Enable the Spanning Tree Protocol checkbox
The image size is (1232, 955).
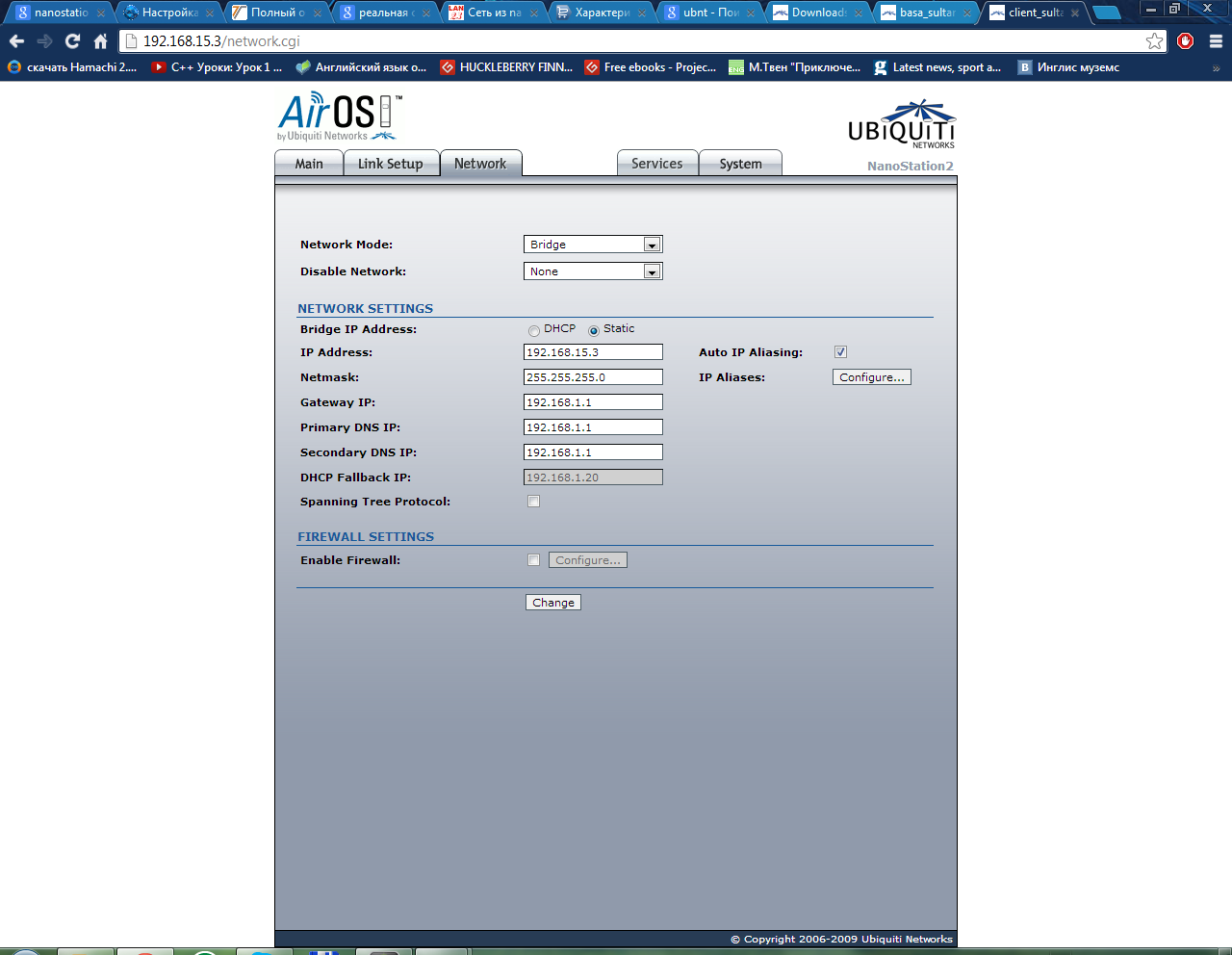[533, 502]
